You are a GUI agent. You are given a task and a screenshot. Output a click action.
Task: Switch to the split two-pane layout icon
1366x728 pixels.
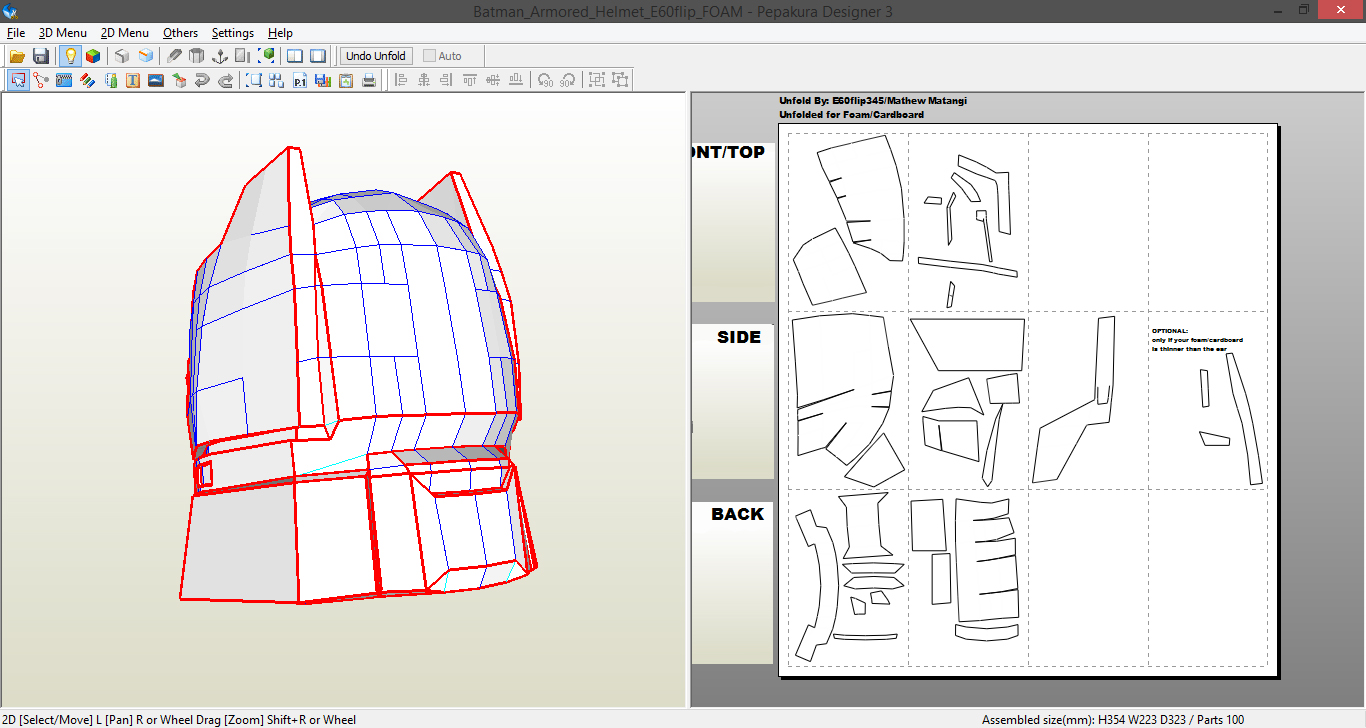pyautogui.click(x=295, y=56)
